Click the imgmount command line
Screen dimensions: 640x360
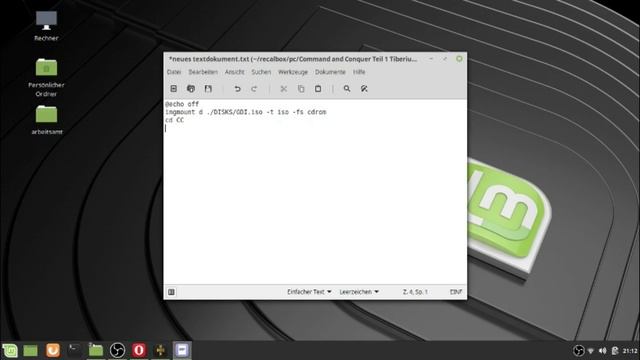(x=246, y=112)
